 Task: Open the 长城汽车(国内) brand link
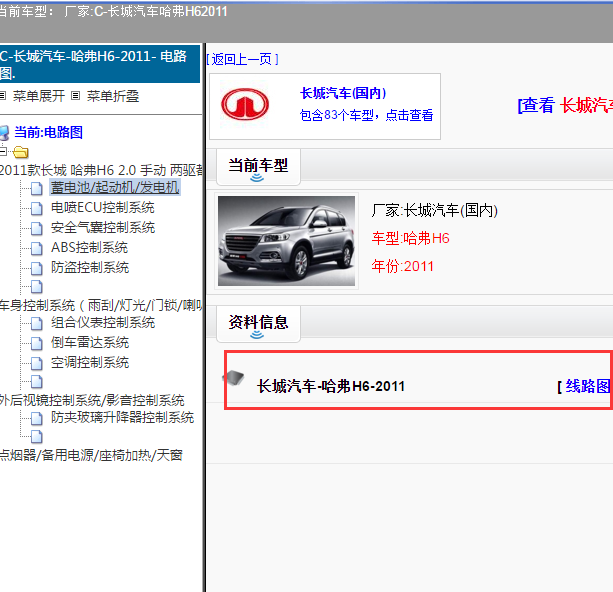coord(343,93)
